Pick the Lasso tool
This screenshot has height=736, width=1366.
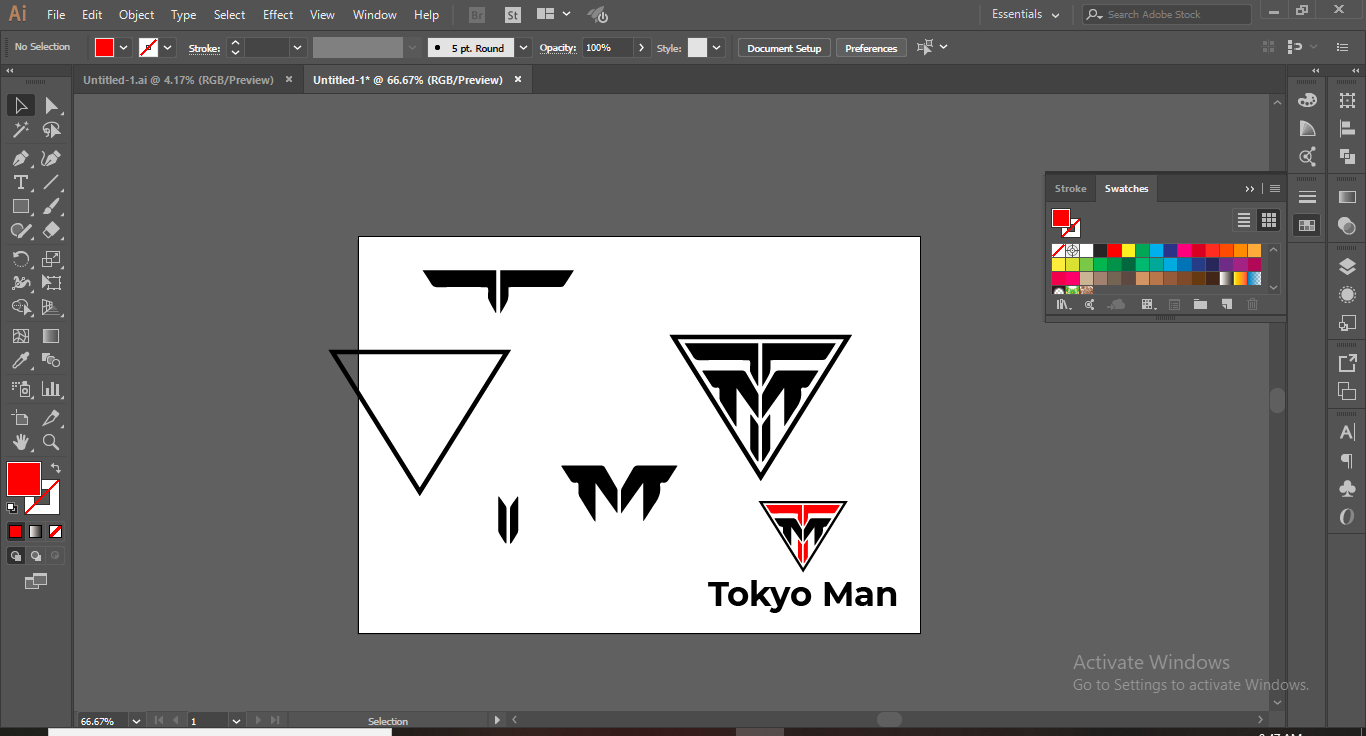(51, 130)
